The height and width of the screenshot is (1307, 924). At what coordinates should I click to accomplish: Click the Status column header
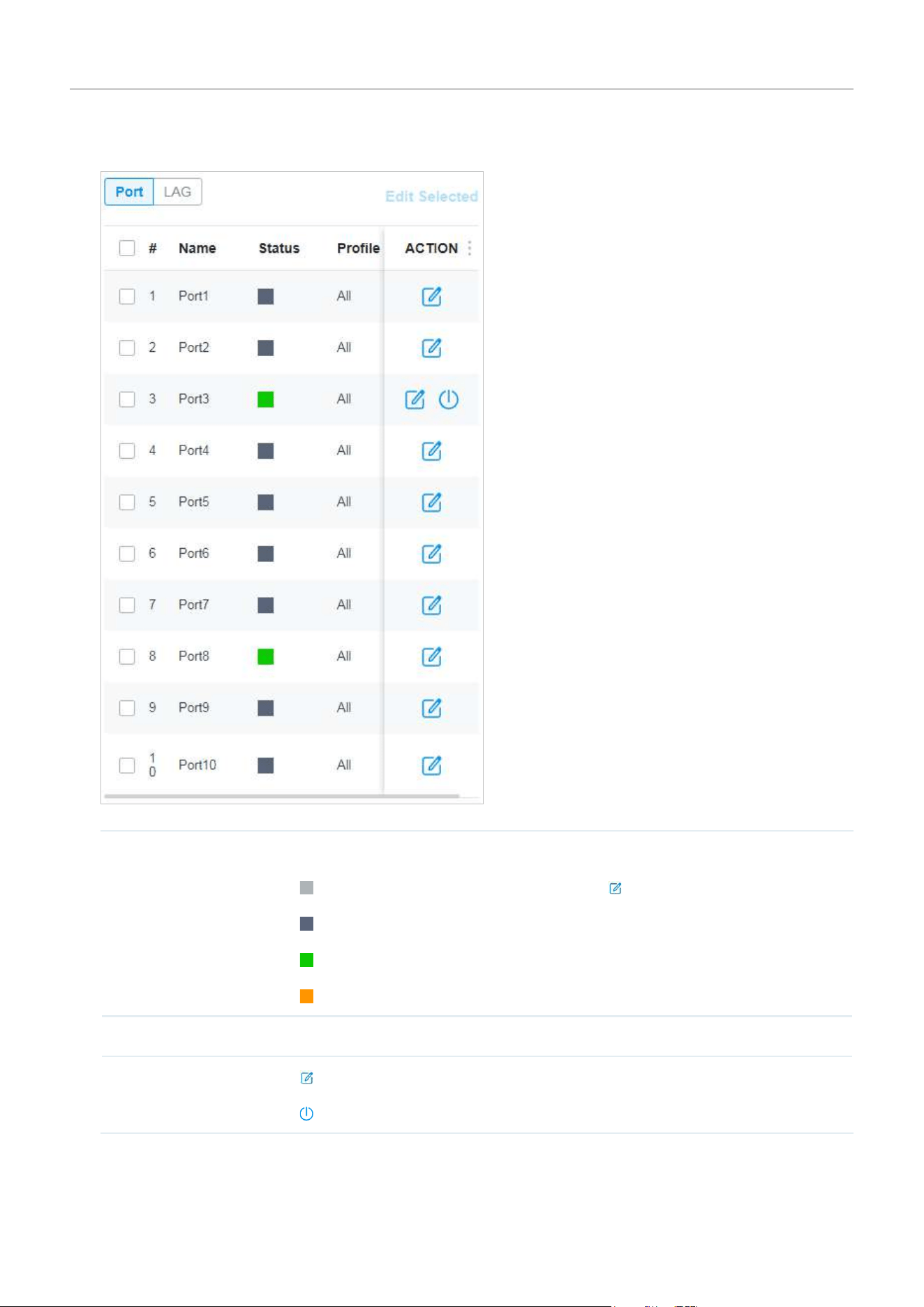click(x=279, y=248)
